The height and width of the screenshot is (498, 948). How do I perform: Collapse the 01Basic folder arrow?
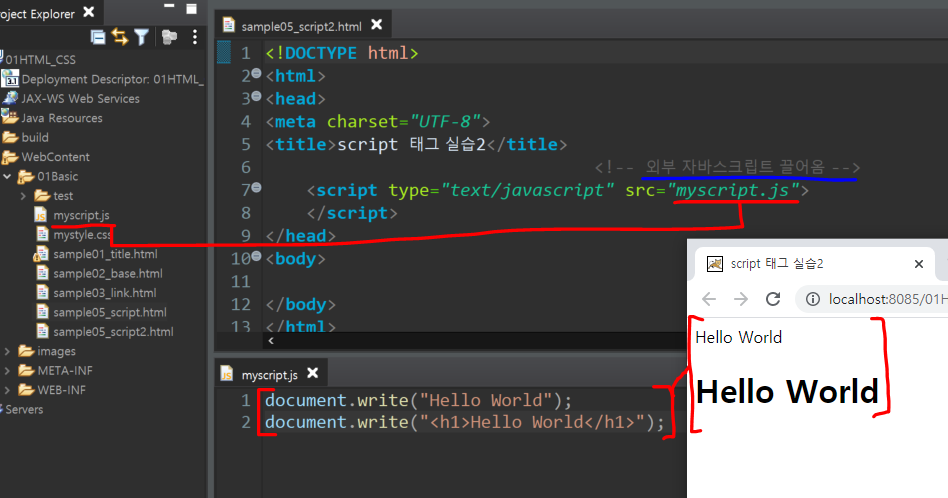point(7,176)
